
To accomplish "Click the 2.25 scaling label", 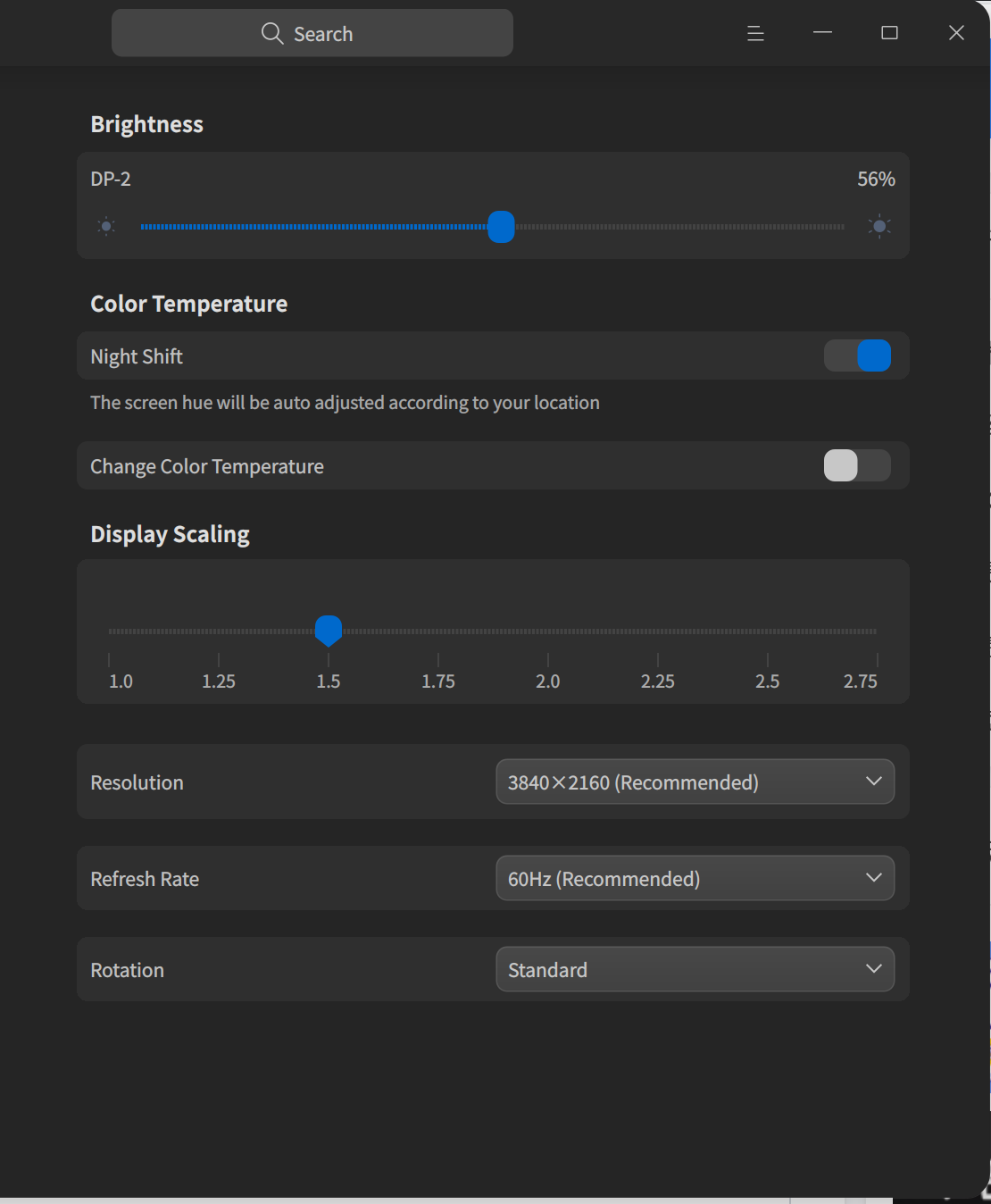I will tap(658, 681).
